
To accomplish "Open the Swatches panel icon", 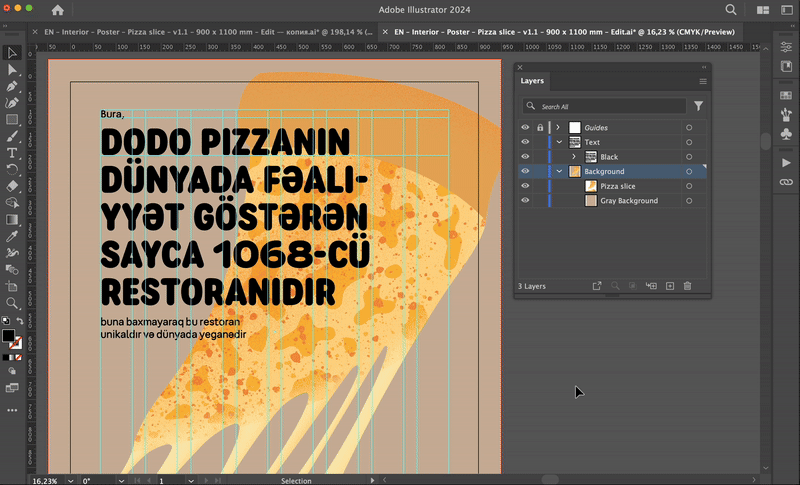I will [x=786, y=95].
